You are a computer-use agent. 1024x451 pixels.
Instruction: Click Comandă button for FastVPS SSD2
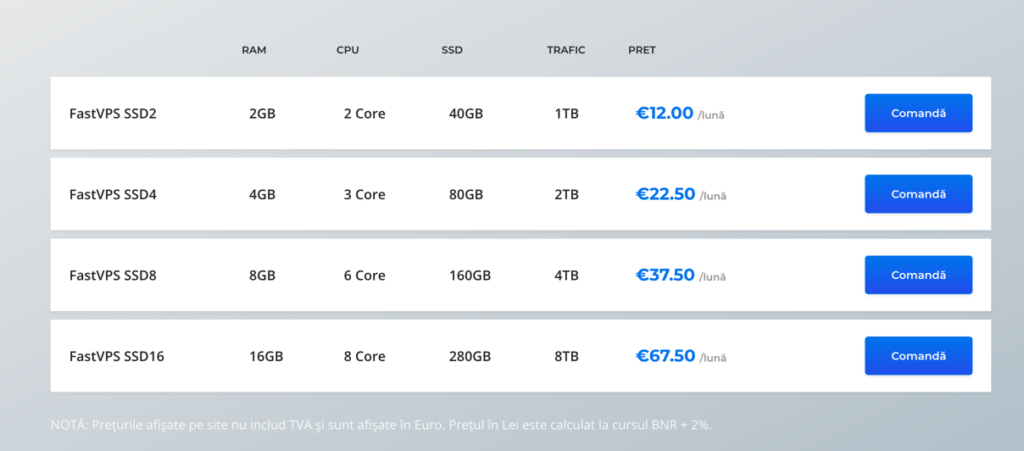click(918, 113)
